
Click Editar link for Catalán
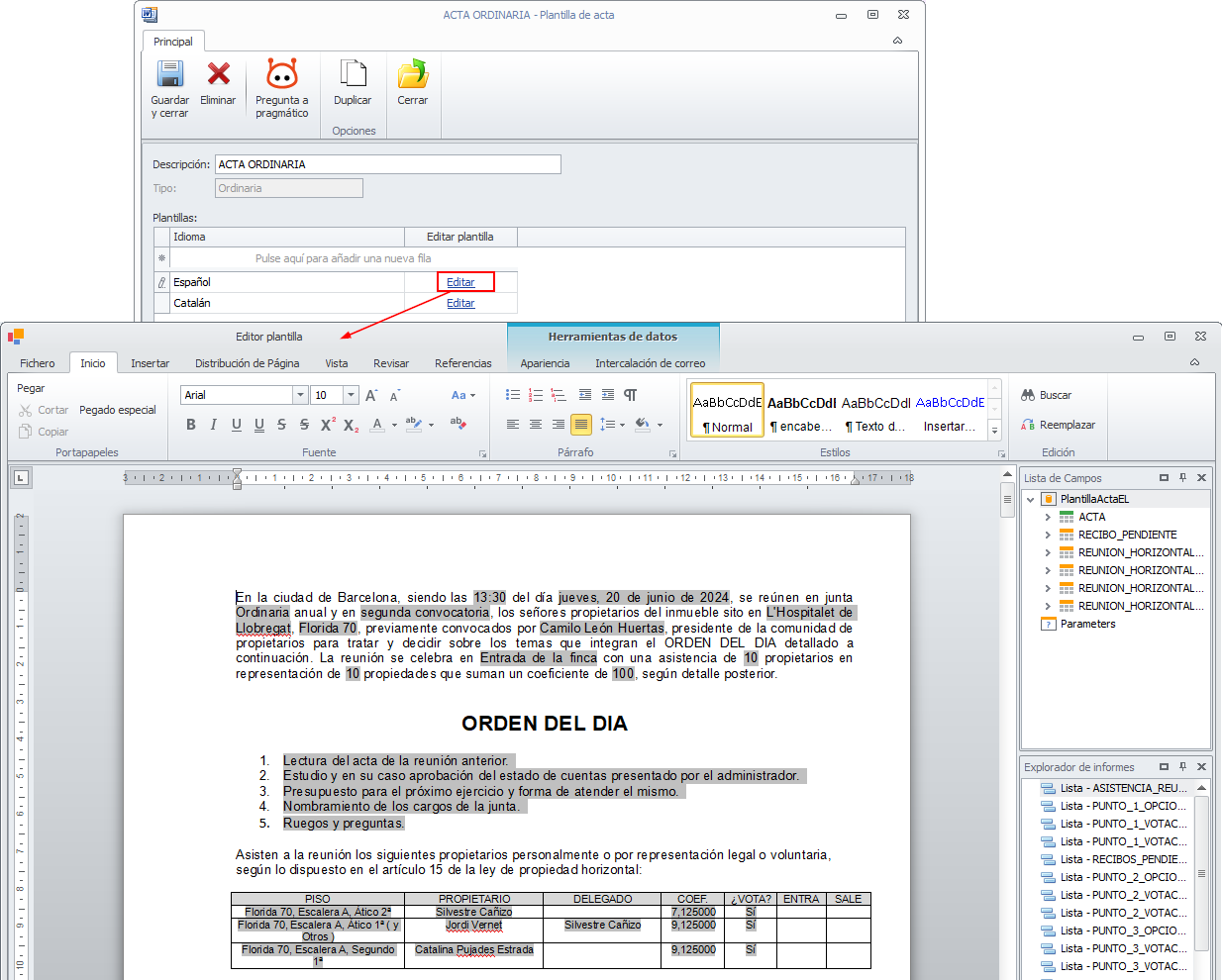(460, 303)
